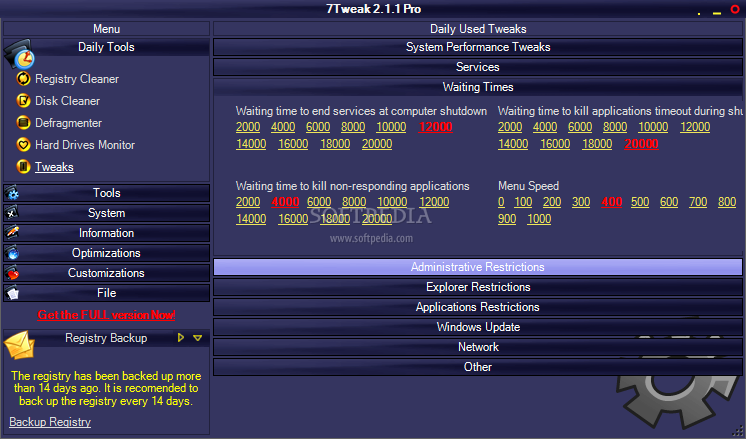746x439 pixels.
Task: Open Applications Restrictions category
Action: [478, 307]
